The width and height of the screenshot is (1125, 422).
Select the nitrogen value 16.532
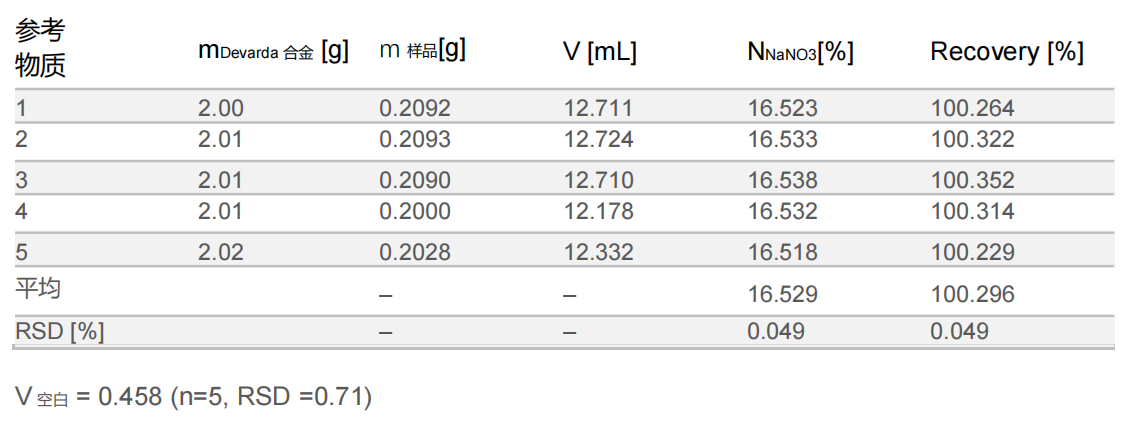pyautogui.click(x=782, y=211)
